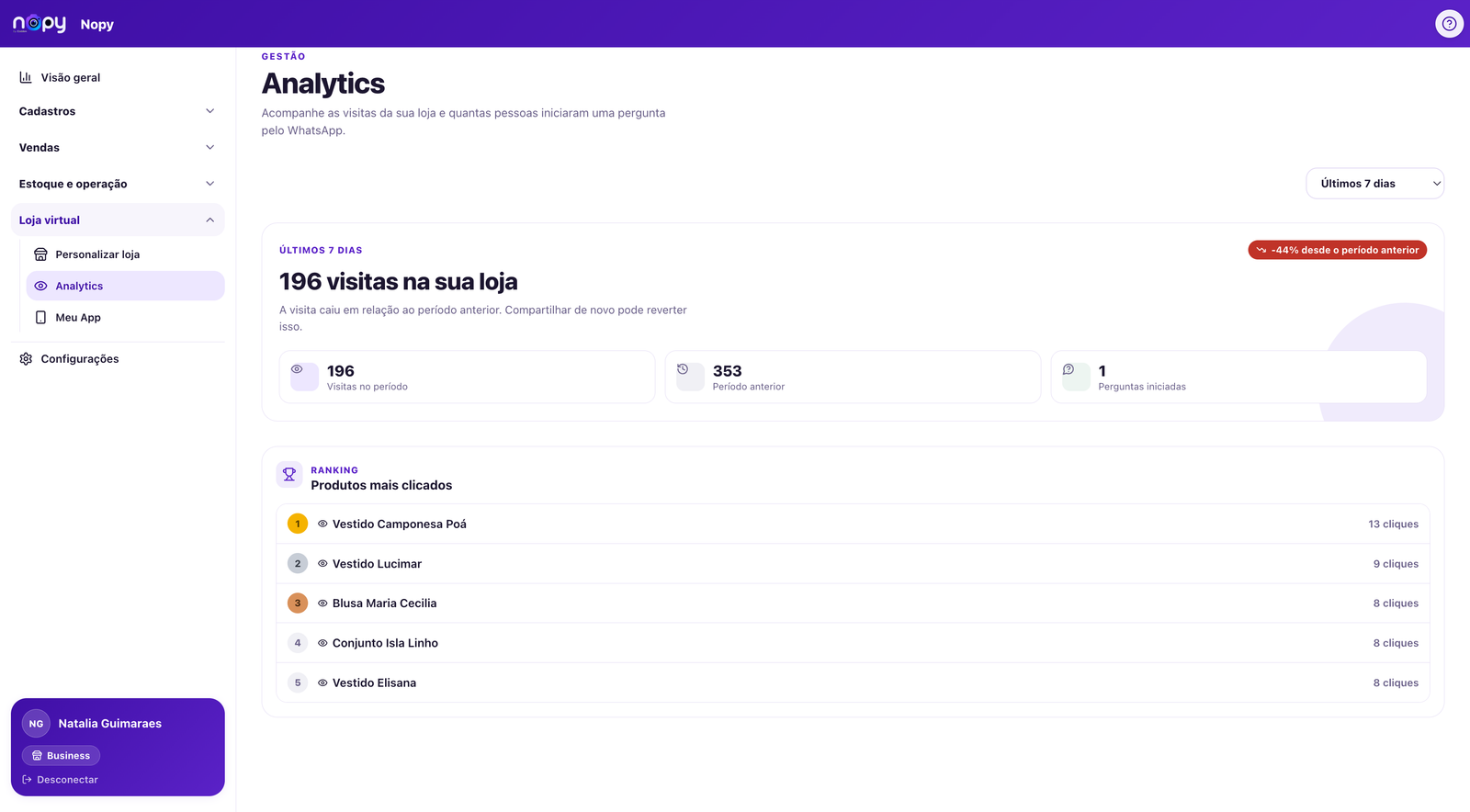The image size is (1470, 812).
Task: Click the trophy icon beside Ranking
Action: click(x=289, y=475)
